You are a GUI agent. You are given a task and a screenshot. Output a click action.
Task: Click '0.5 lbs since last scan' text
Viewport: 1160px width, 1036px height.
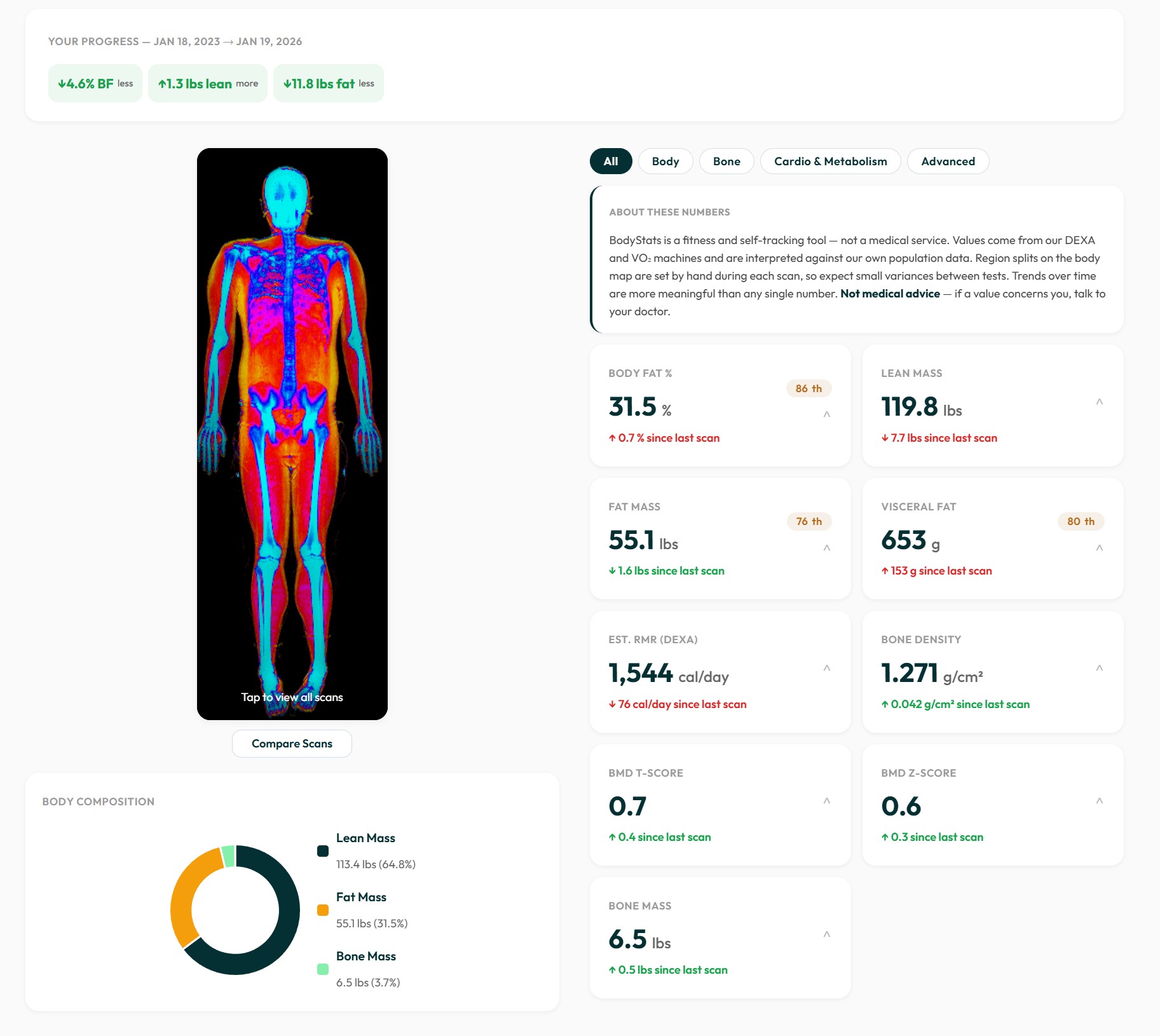(x=667, y=970)
